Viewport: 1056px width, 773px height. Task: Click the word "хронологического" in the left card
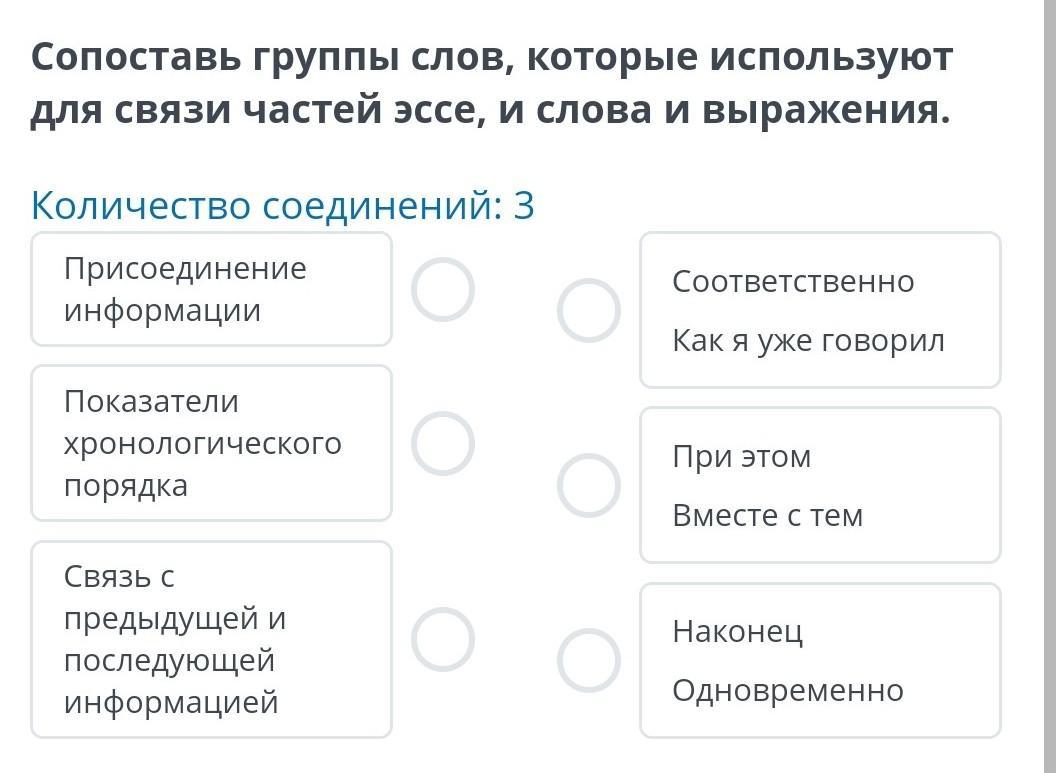click(x=202, y=443)
